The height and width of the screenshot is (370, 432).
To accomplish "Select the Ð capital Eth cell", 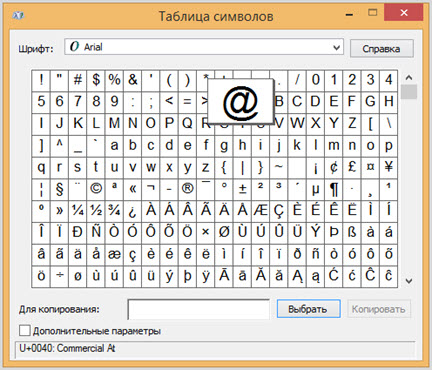I will [77, 232].
